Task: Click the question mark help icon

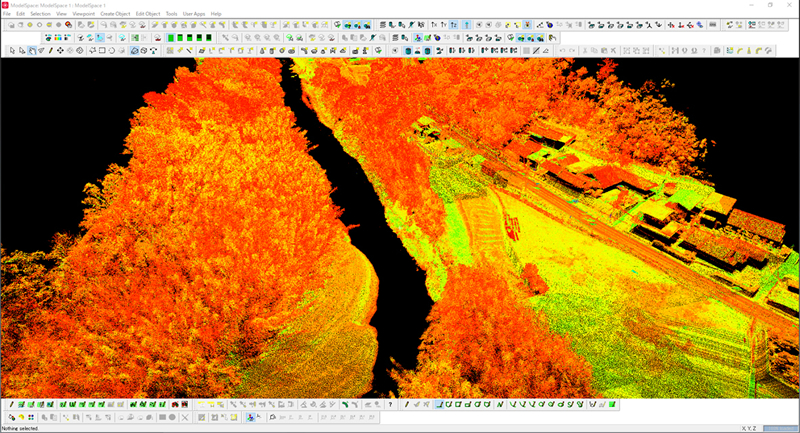Action: coord(390,405)
